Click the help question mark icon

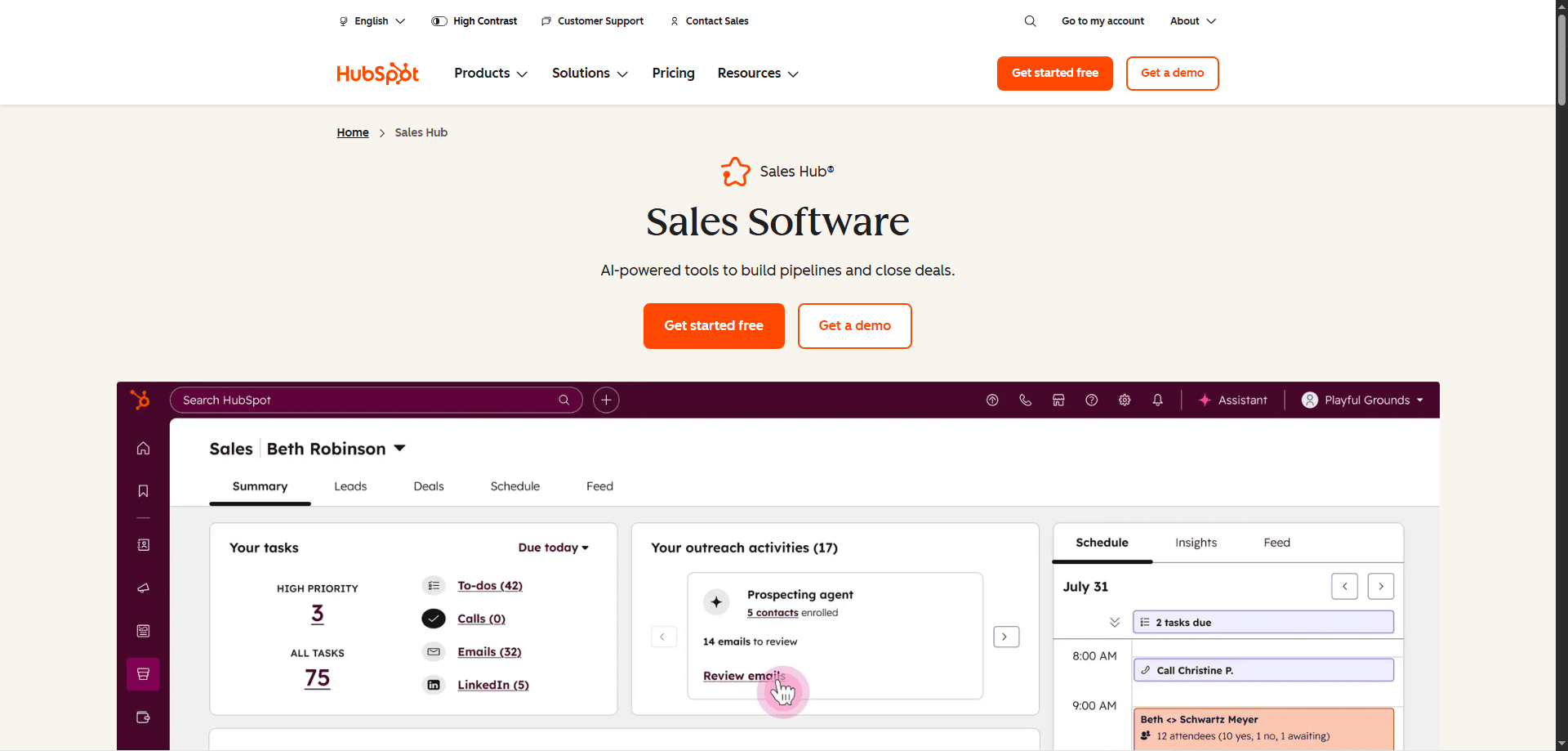pyautogui.click(x=1091, y=400)
